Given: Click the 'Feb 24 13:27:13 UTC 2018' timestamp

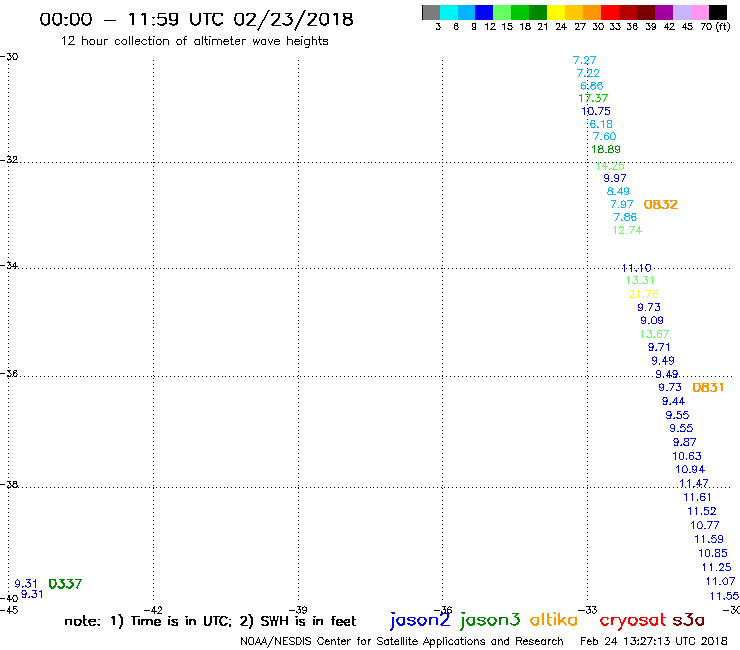Looking at the screenshot, I should point(654,641).
